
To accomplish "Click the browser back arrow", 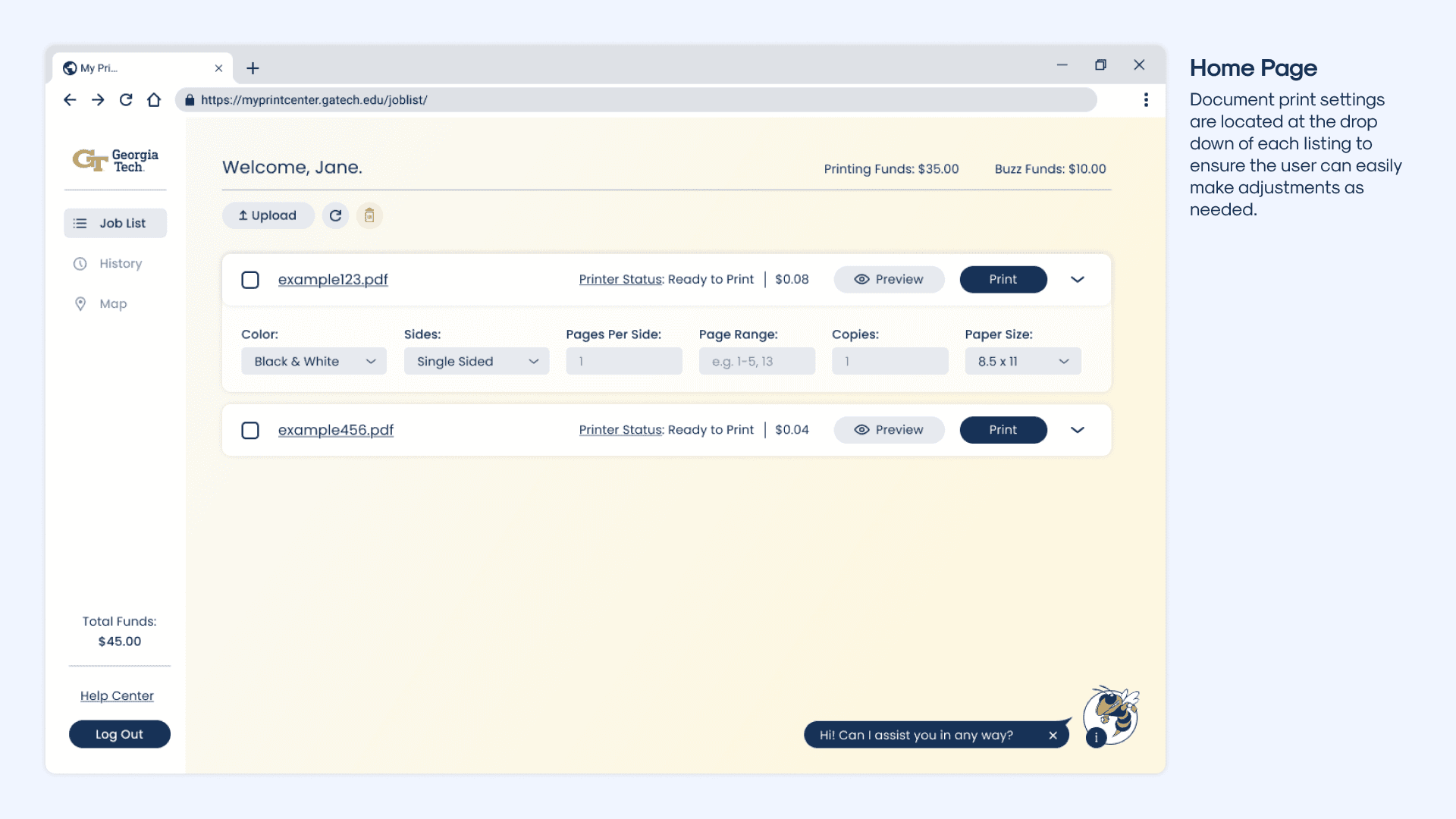I will 70,99.
